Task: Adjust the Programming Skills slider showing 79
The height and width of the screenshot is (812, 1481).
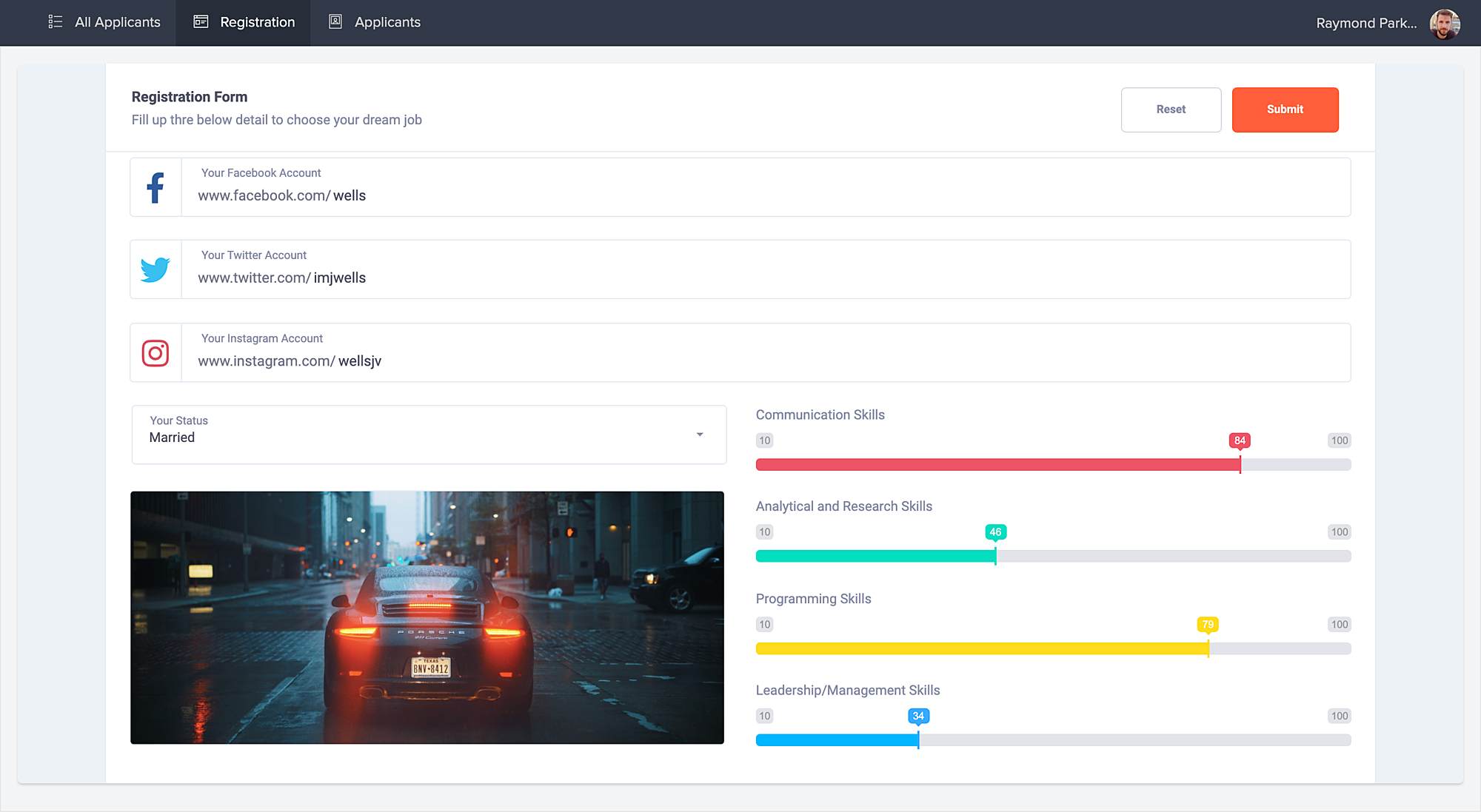Action: click(x=1208, y=648)
